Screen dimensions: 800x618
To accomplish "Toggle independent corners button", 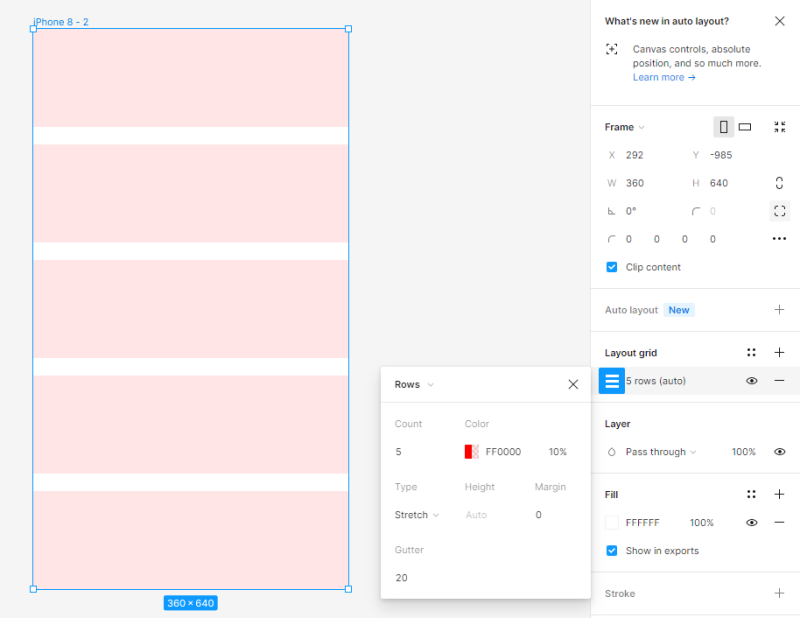I will click(779, 211).
